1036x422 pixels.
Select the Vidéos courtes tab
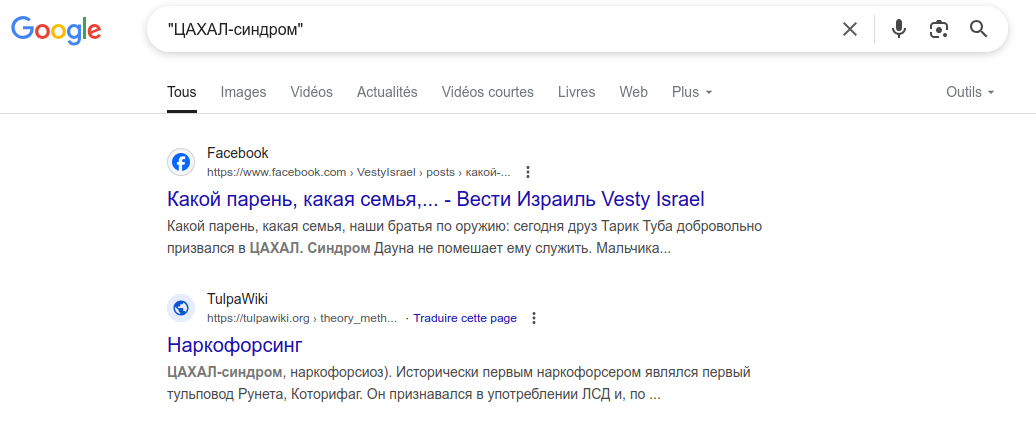click(488, 92)
